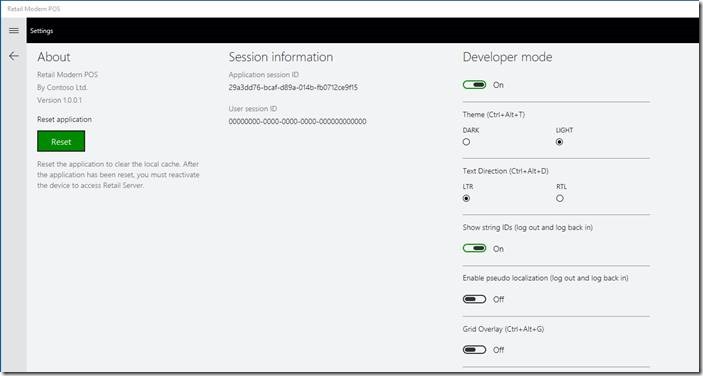The image size is (703, 376).
Task: Click Retail Modern POS window title
Action: (34, 9)
